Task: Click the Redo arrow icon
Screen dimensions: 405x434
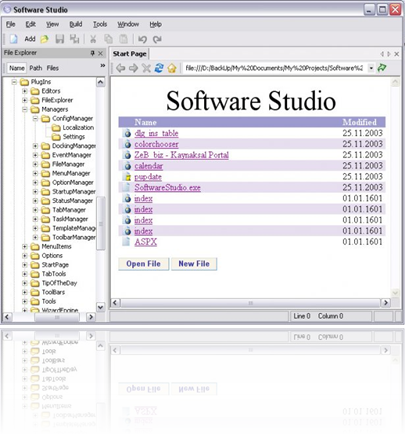Action: [157, 39]
